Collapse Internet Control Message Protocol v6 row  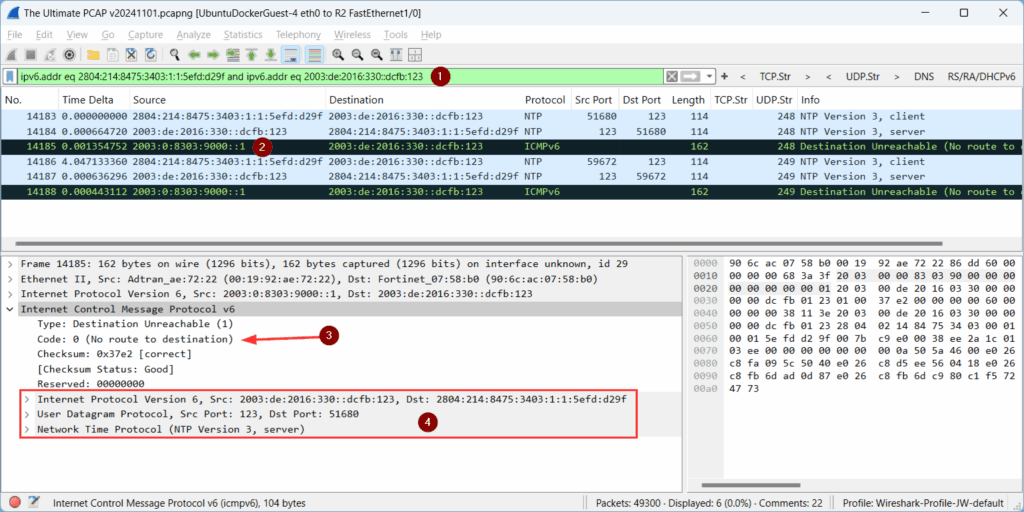pyautogui.click(x=10, y=309)
